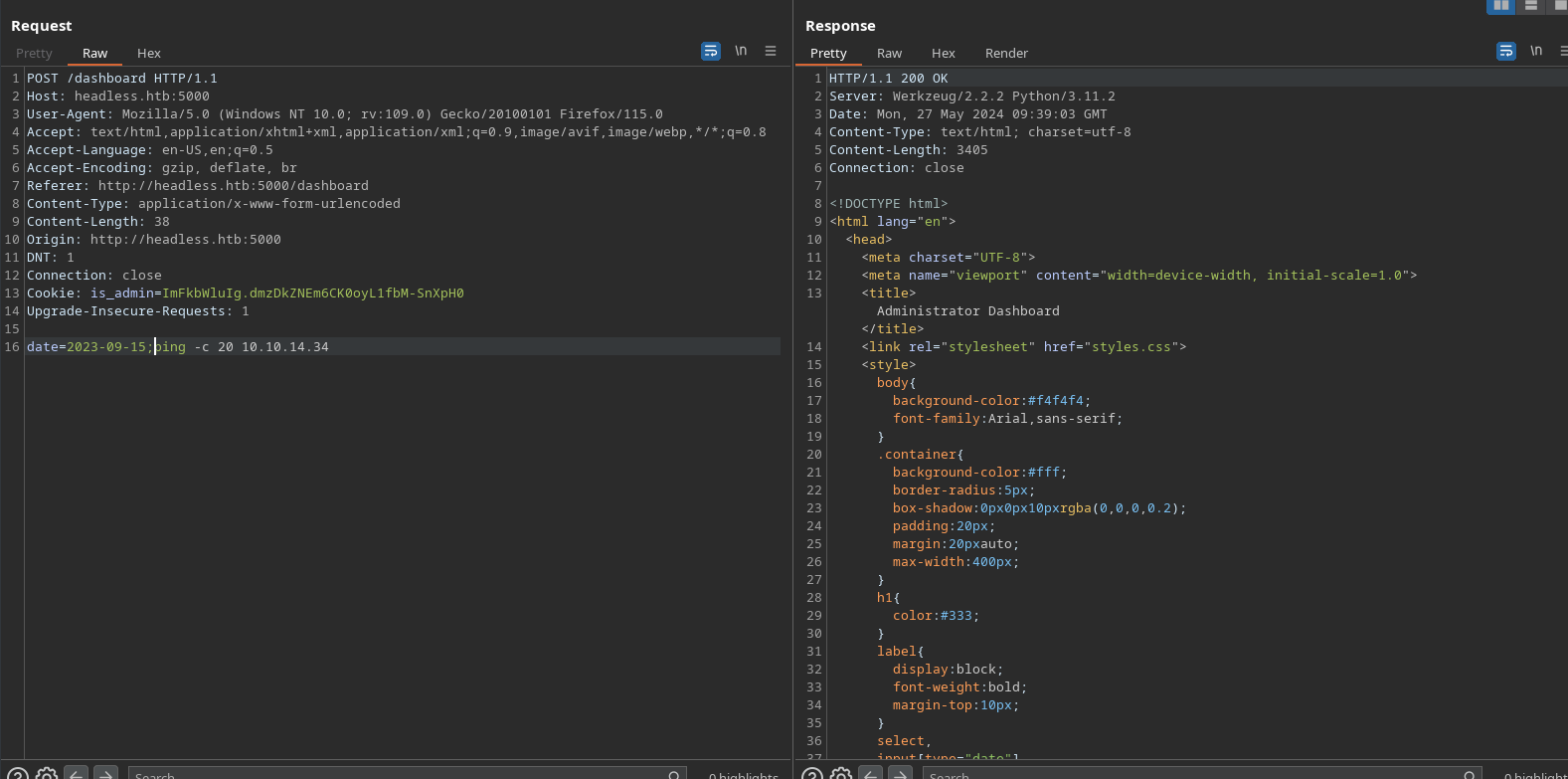Open the help icon below the Request panel
Screen dimensions: 1568x779
tap(17, 774)
